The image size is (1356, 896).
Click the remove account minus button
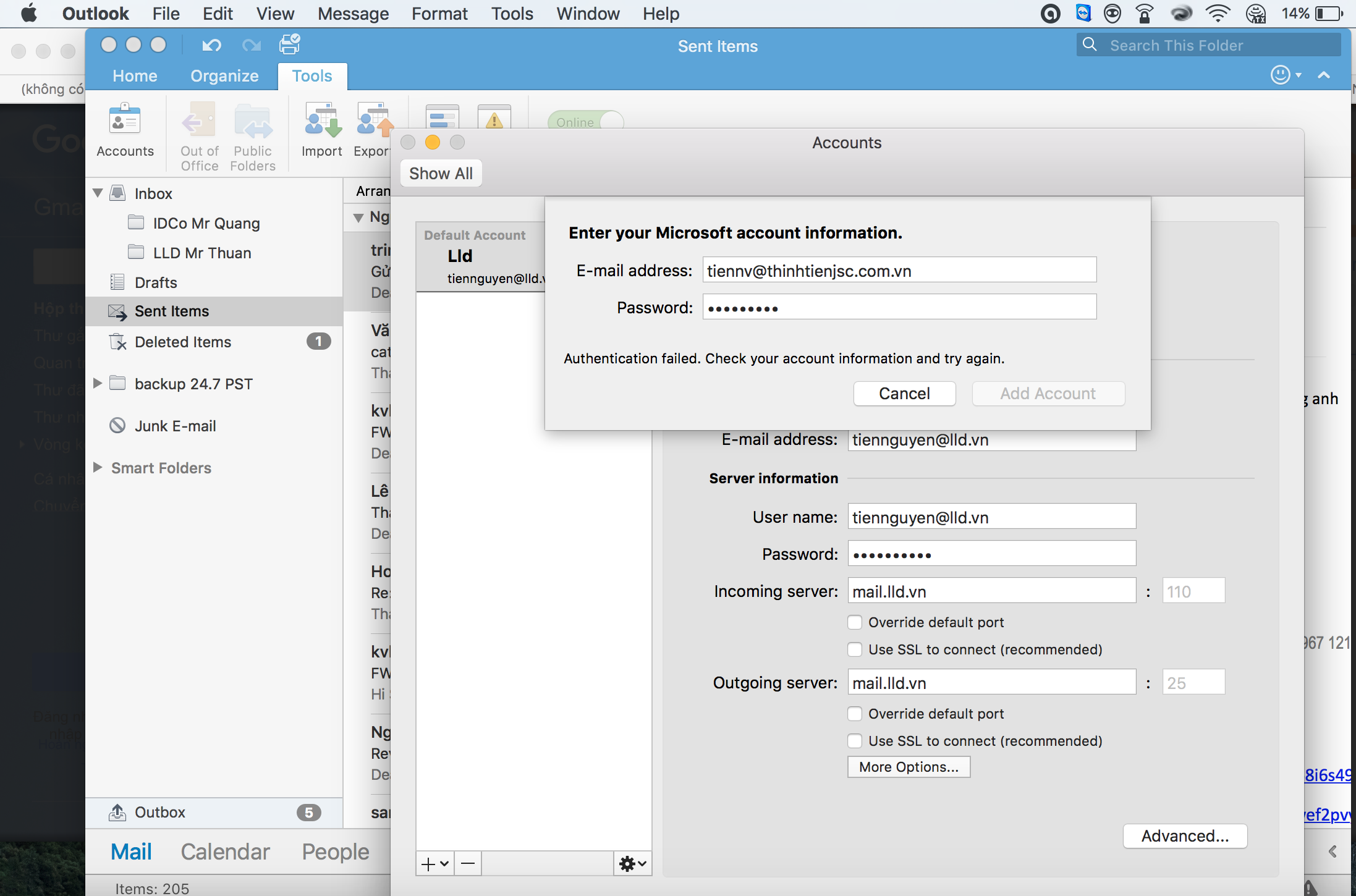(x=468, y=863)
